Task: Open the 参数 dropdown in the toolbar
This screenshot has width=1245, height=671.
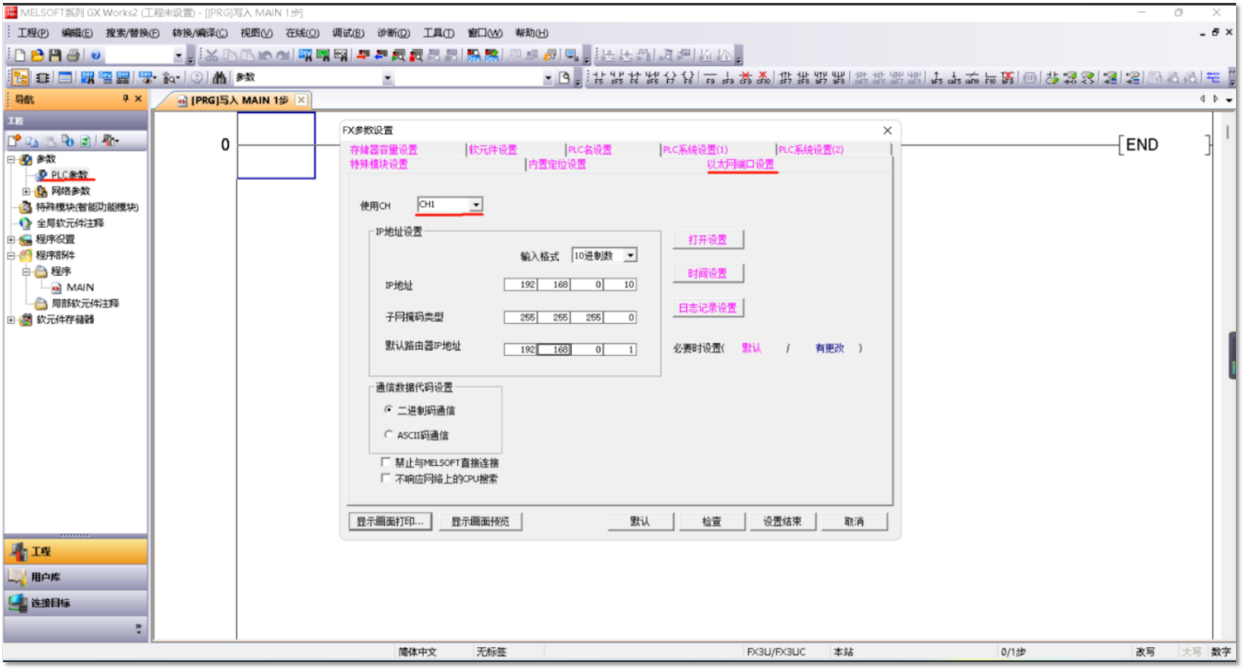Action: point(388,77)
